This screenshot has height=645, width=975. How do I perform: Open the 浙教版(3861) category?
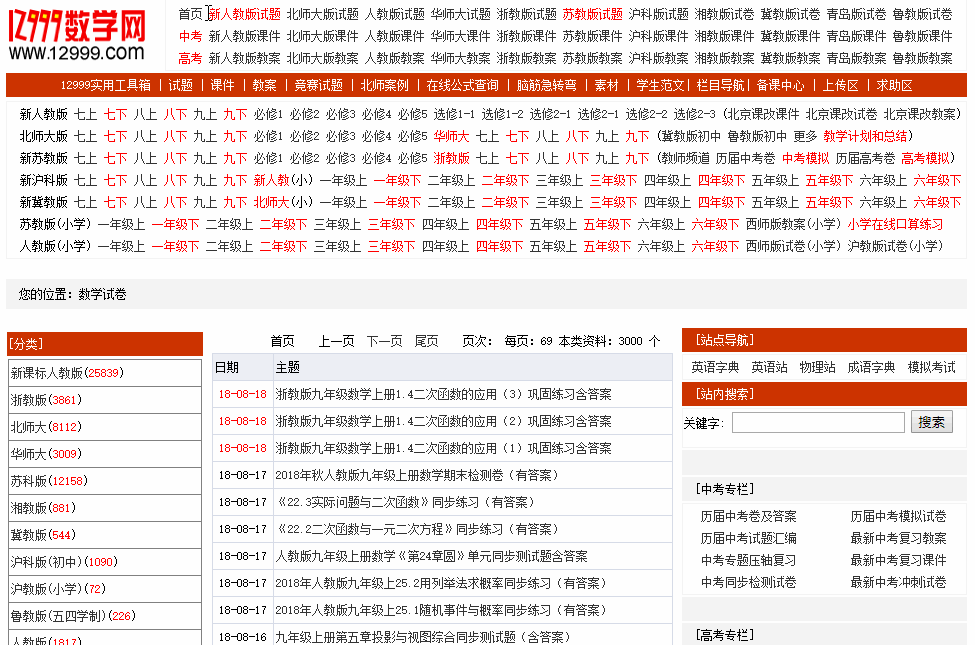(46, 400)
